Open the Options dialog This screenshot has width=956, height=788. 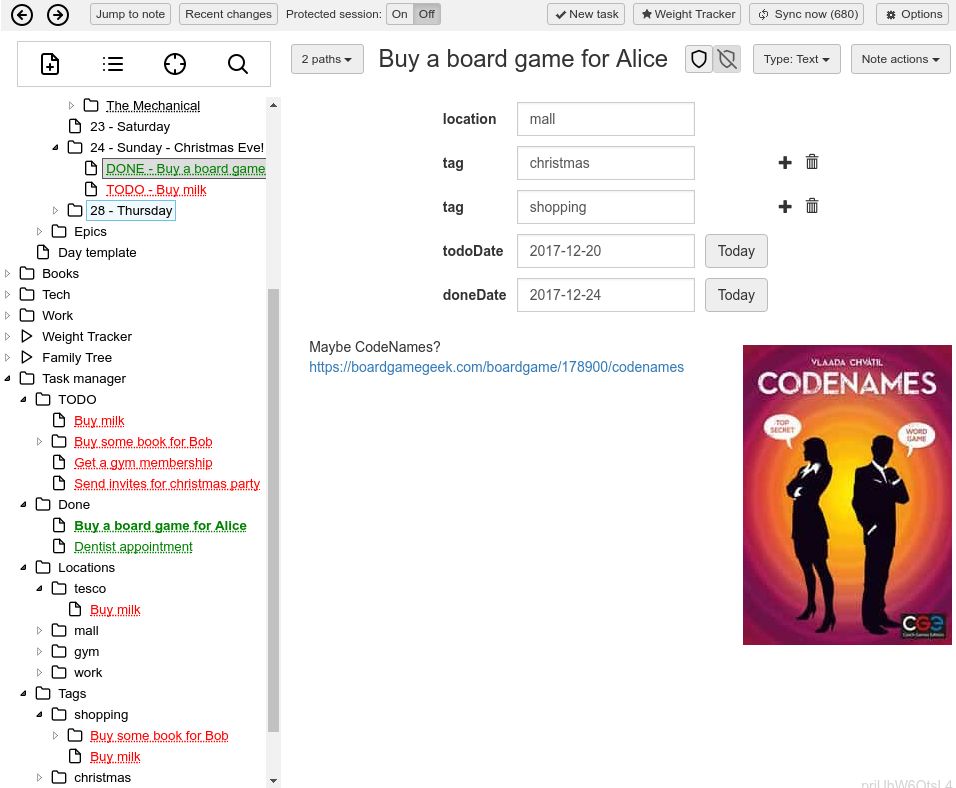(x=914, y=14)
